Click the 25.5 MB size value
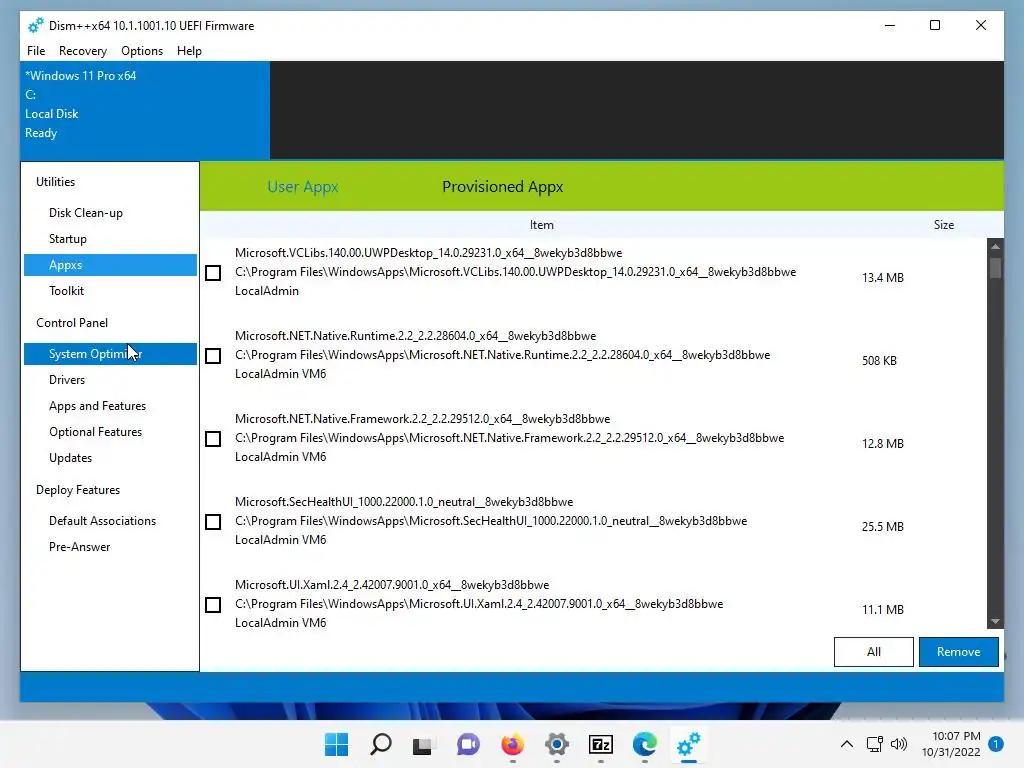The height and width of the screenshot is (768, 1024). coord(882,526)
